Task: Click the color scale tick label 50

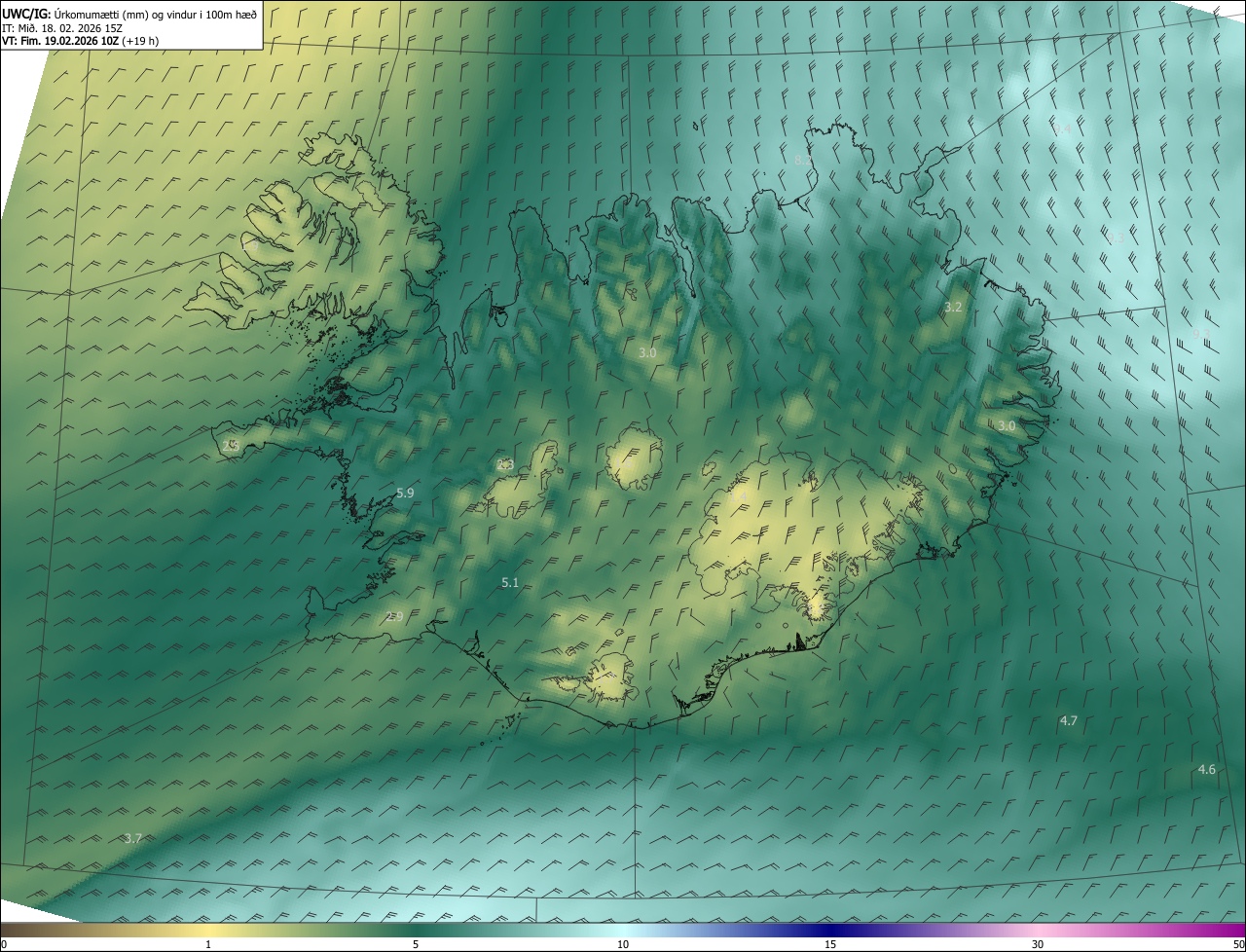Action: pos(1238,944)
